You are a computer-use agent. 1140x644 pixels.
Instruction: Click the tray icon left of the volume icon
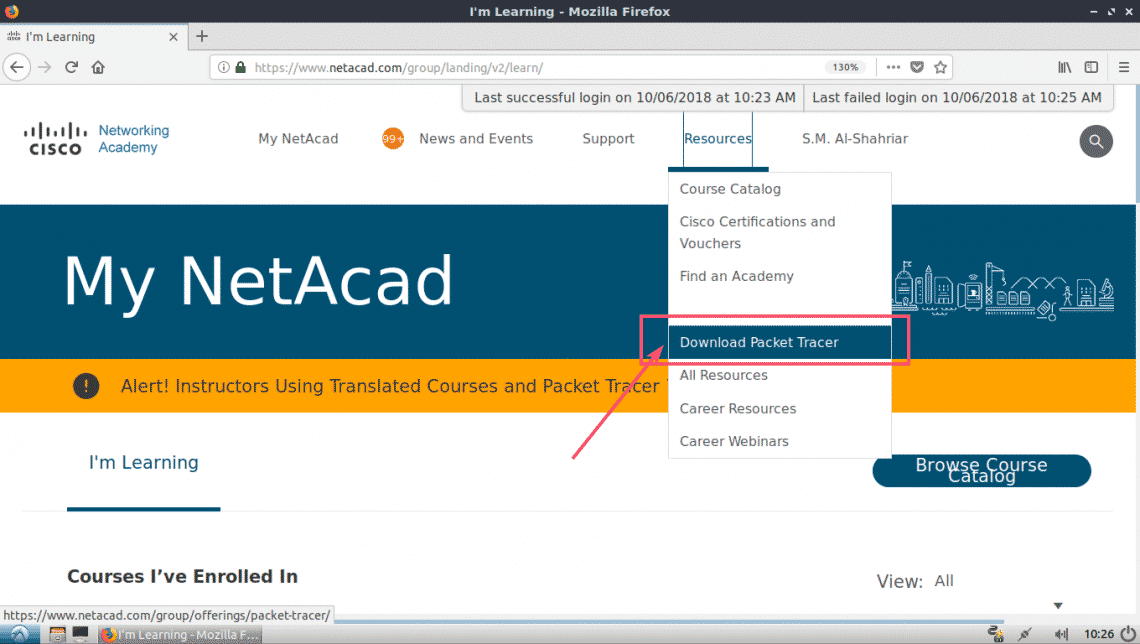[1024, 635]
